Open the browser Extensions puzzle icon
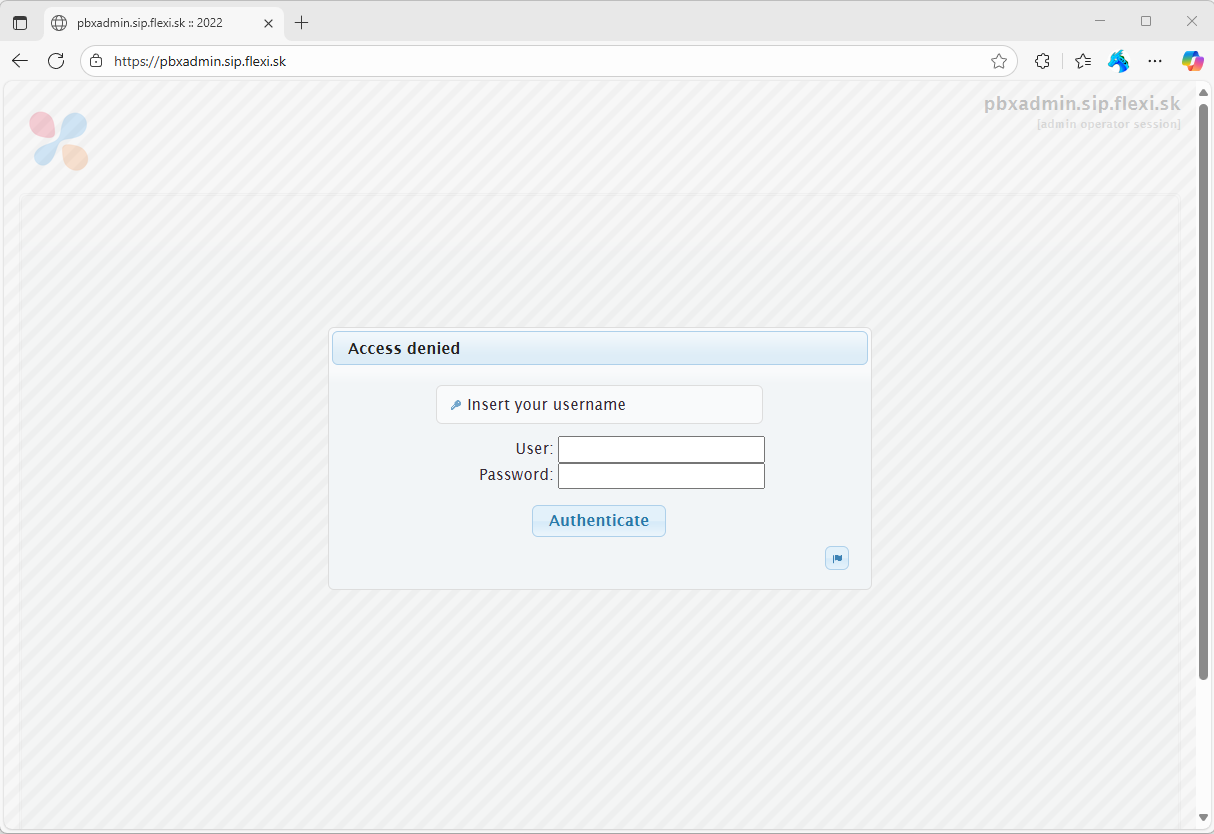Image resolution: width=1214 pixels, height=834 pixels. 1042,61
